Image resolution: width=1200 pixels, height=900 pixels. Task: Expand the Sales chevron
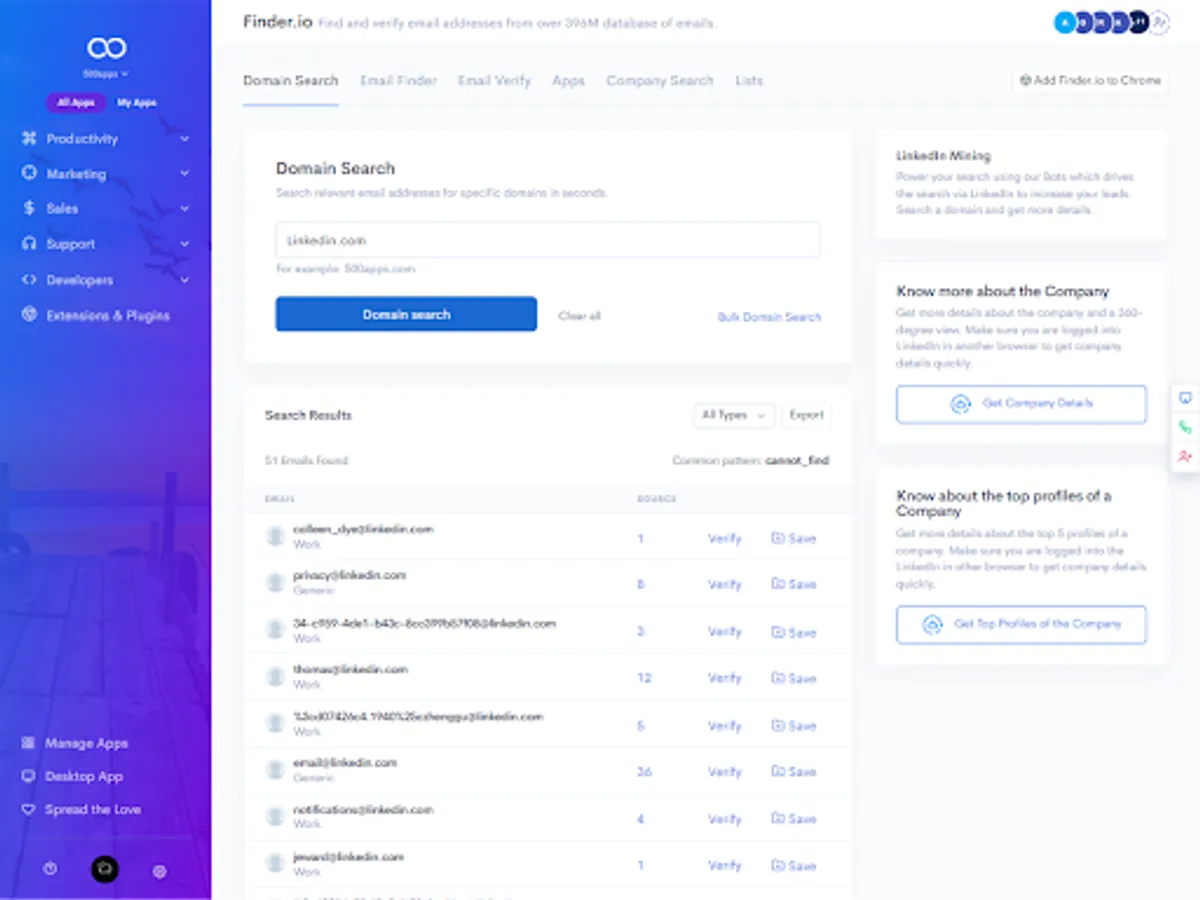(x=185, y=208)
